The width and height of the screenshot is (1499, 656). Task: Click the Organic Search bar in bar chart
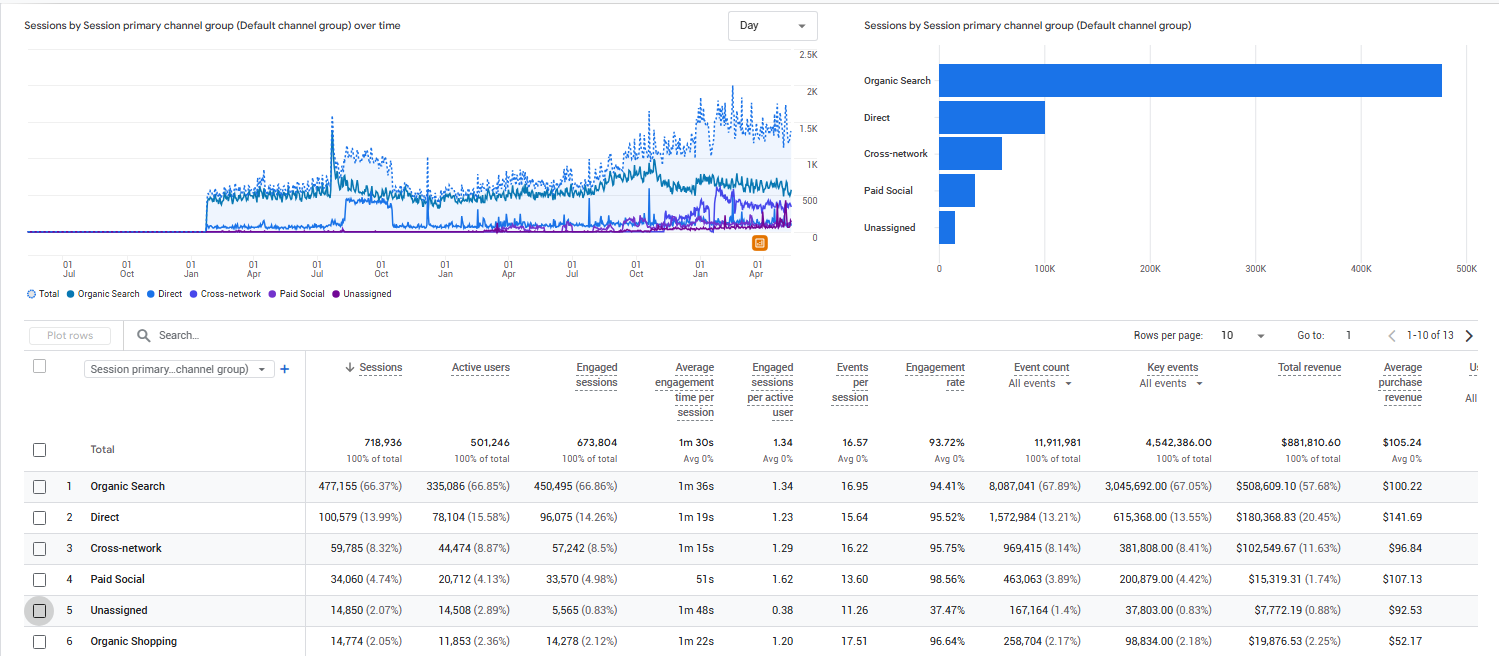[1190, 81]
